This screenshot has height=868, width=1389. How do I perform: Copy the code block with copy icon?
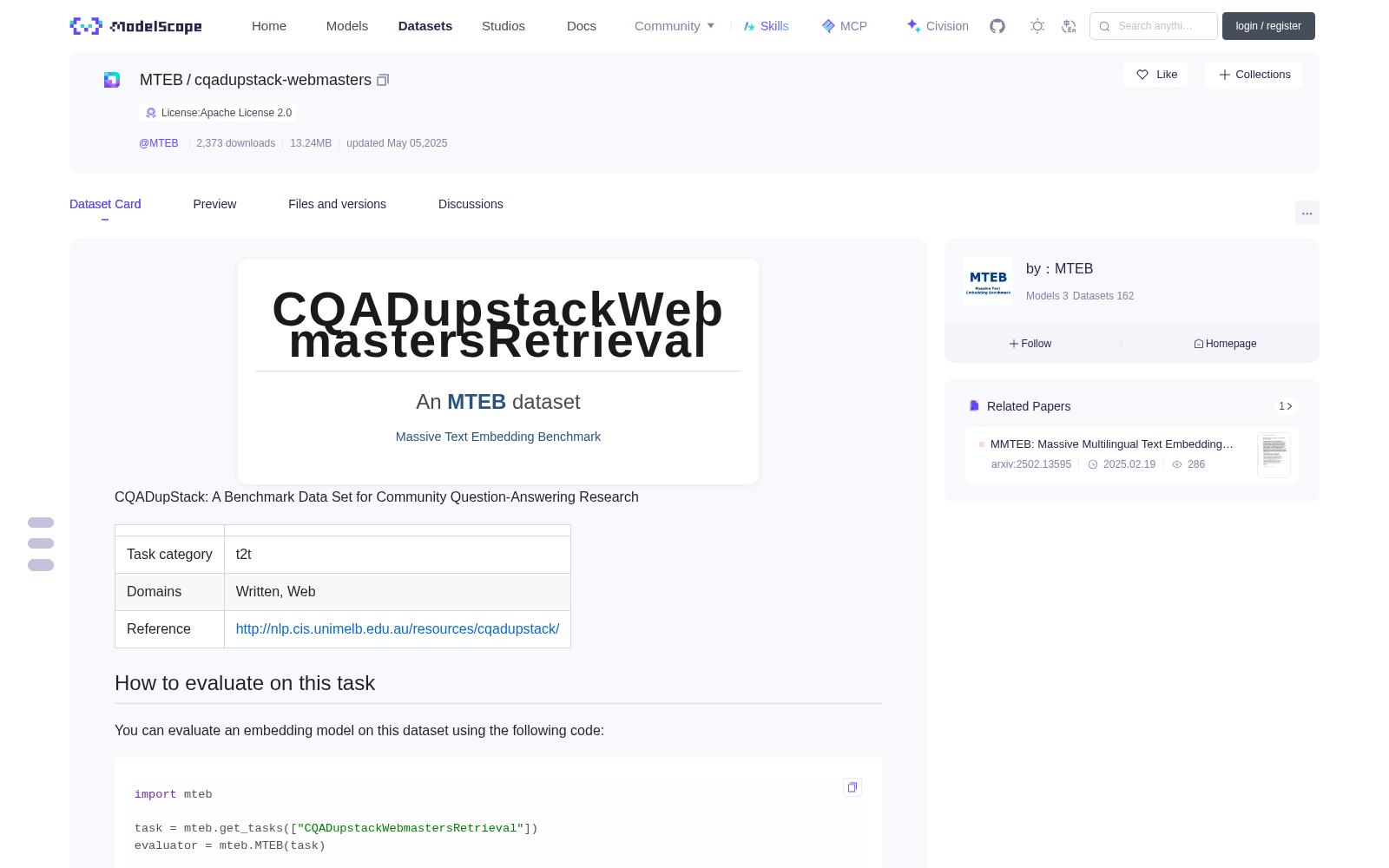tap(852, 787)
